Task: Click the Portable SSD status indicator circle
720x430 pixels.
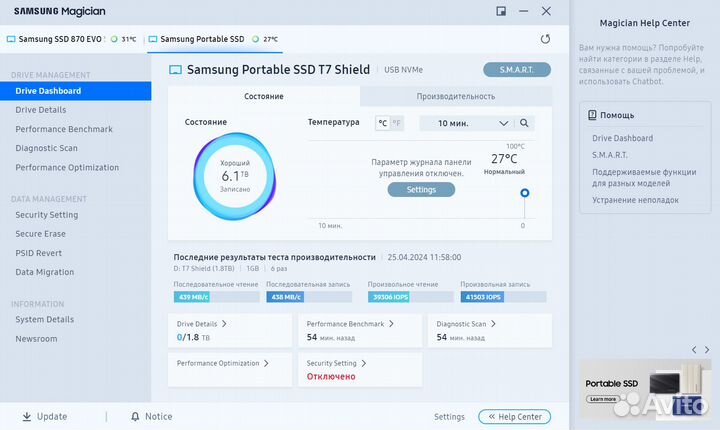Action: pyautogui.click(x=256, y=39)
